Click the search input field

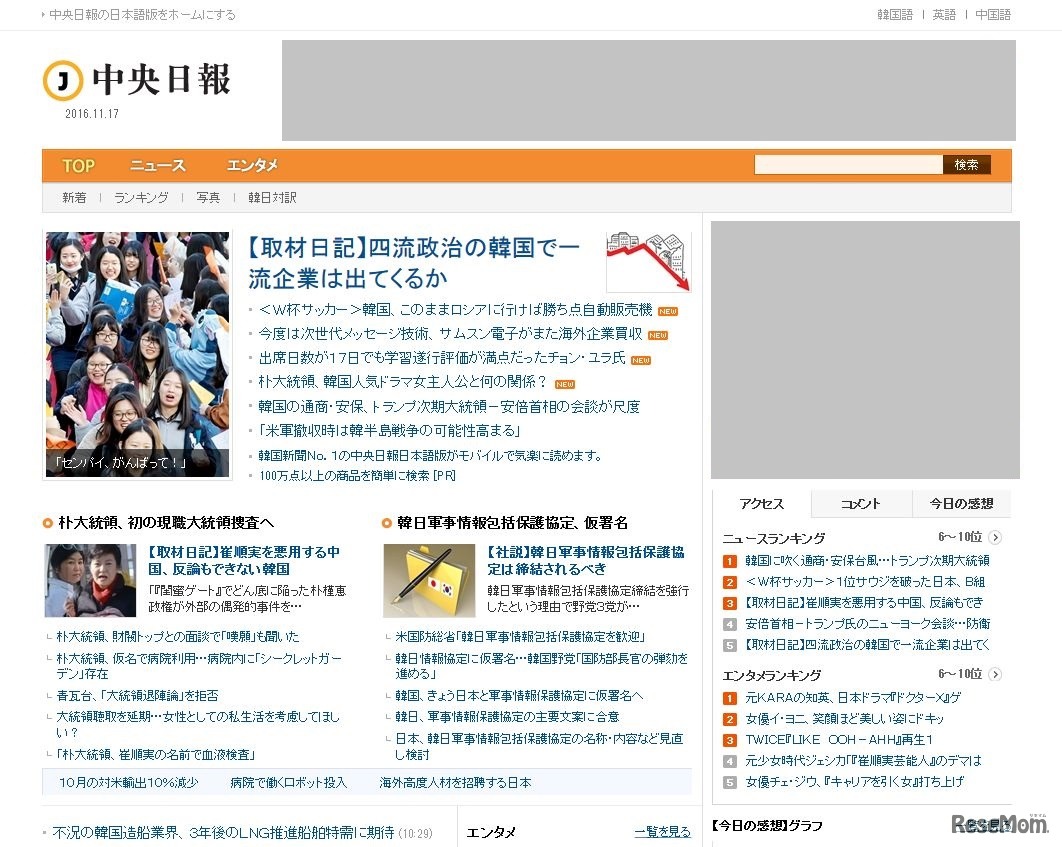[x=849, y=165]
